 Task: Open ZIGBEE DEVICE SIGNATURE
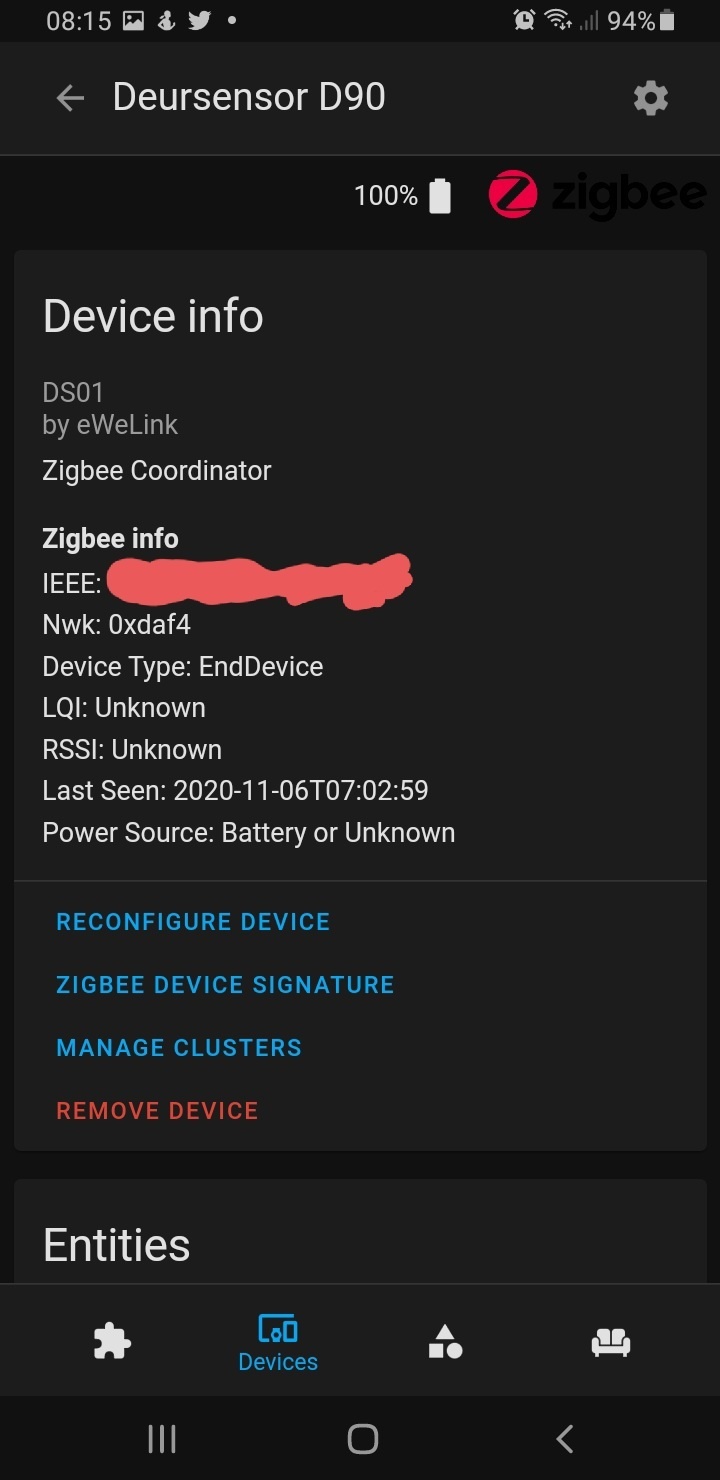click(225, 985)
